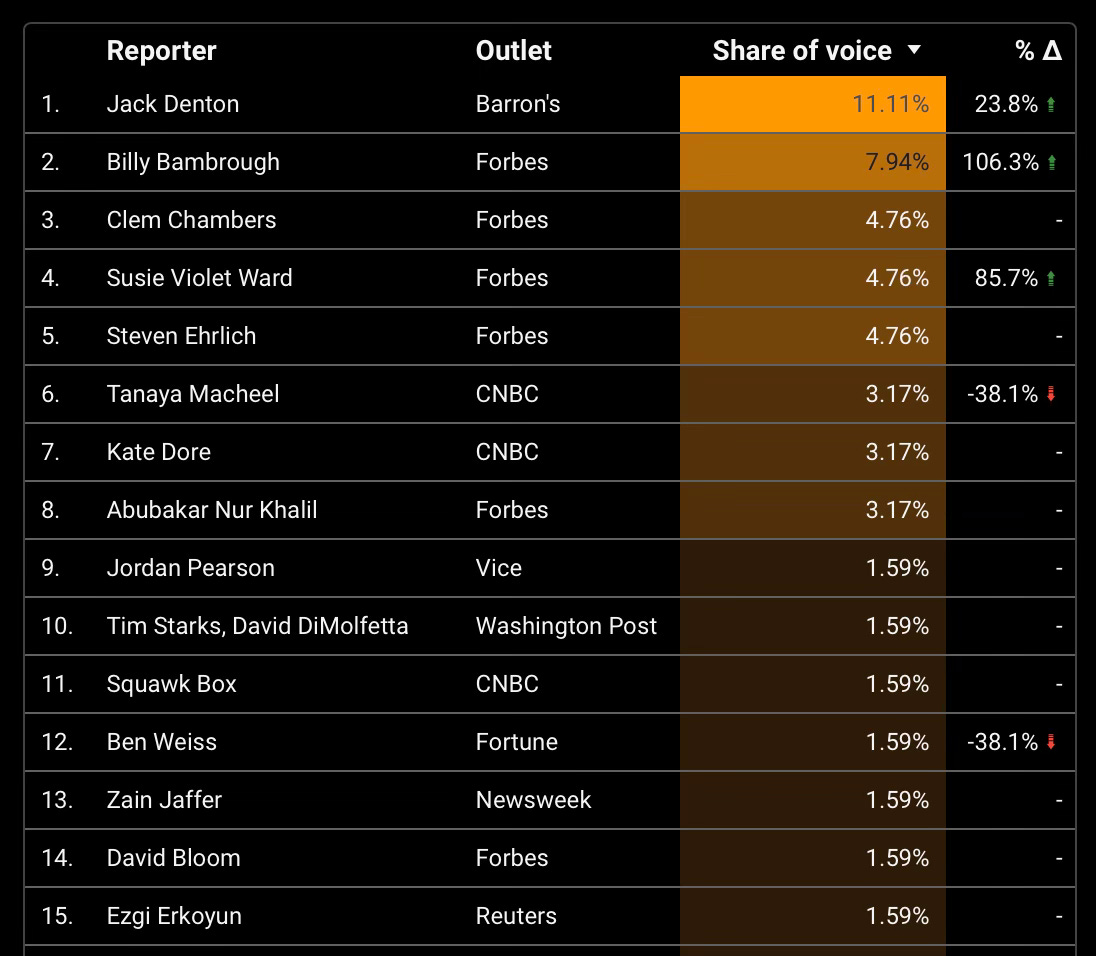Image resolution: width=1096 pixels, height=956 pixels.
Task: Click the red down arrow in Ben Weiss's row
Action: (x=1051, y=742)
